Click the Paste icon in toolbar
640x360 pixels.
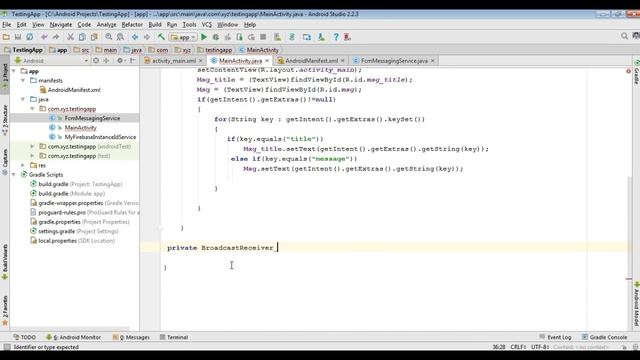click(94, 37)
